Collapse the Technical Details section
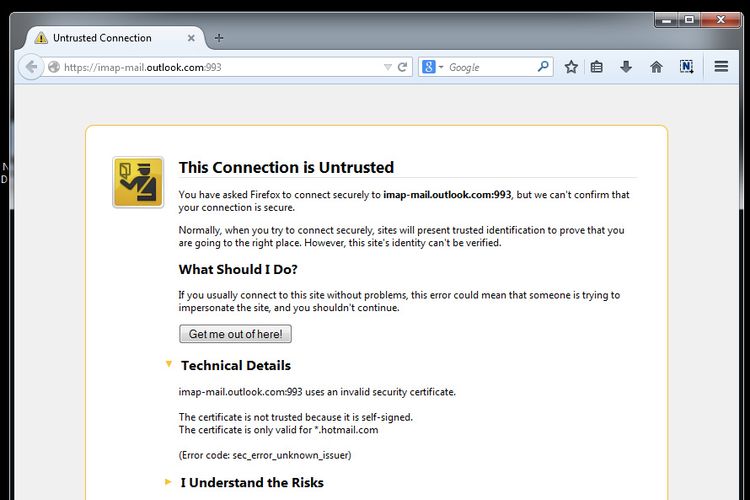 tap(169, 365)
